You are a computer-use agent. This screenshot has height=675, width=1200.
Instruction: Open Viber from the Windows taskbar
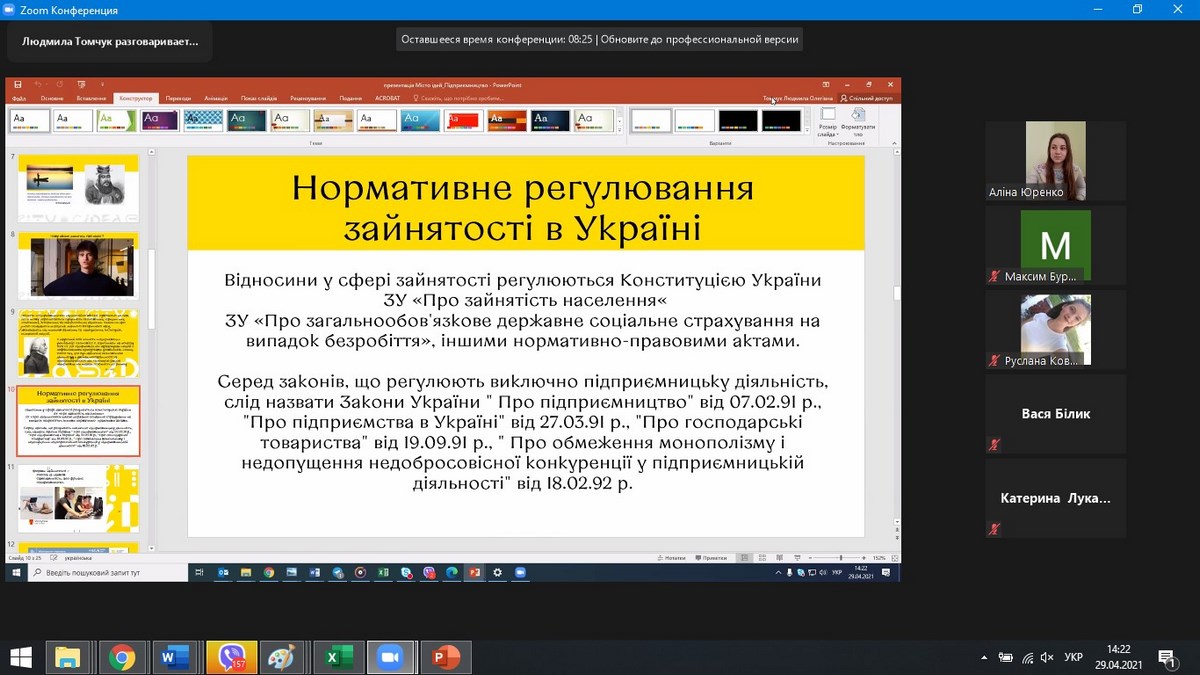coord(232,657)
